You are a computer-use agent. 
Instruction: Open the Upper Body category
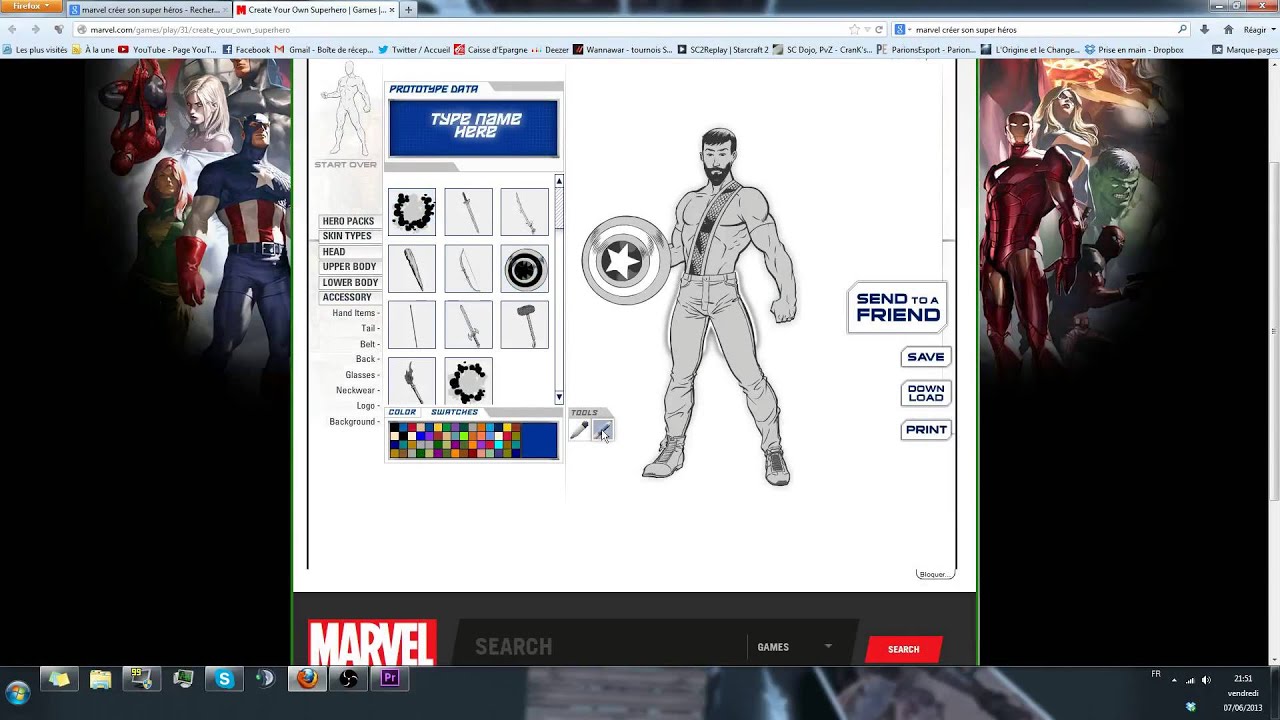coord(349,267)
